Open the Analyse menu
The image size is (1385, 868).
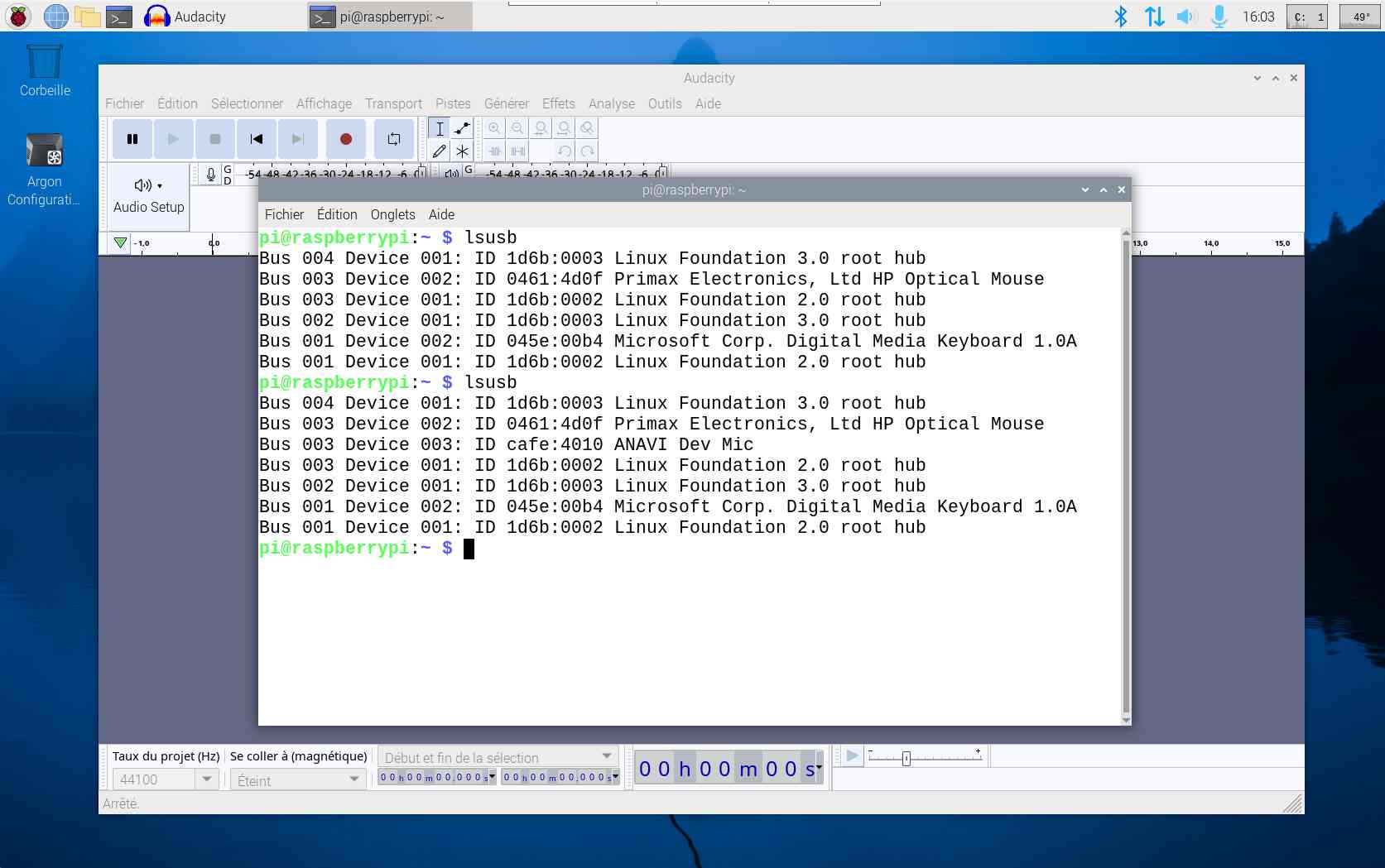point(612,103)
